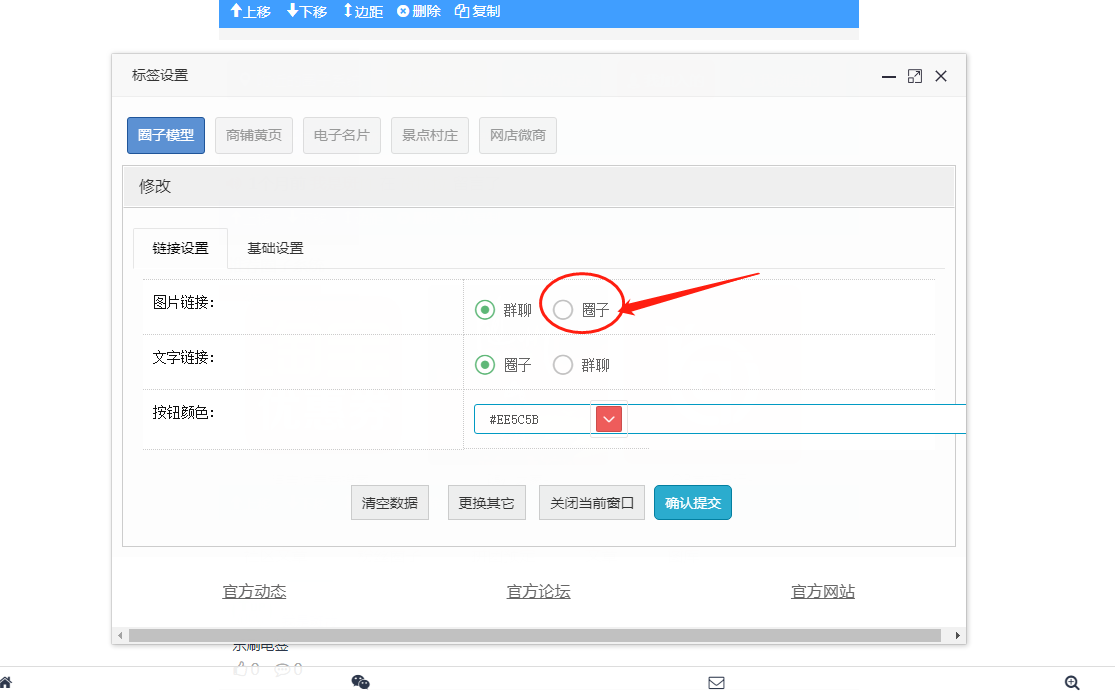Click the 复制 copy icon

pyautogui.click(x=462, y=11)
